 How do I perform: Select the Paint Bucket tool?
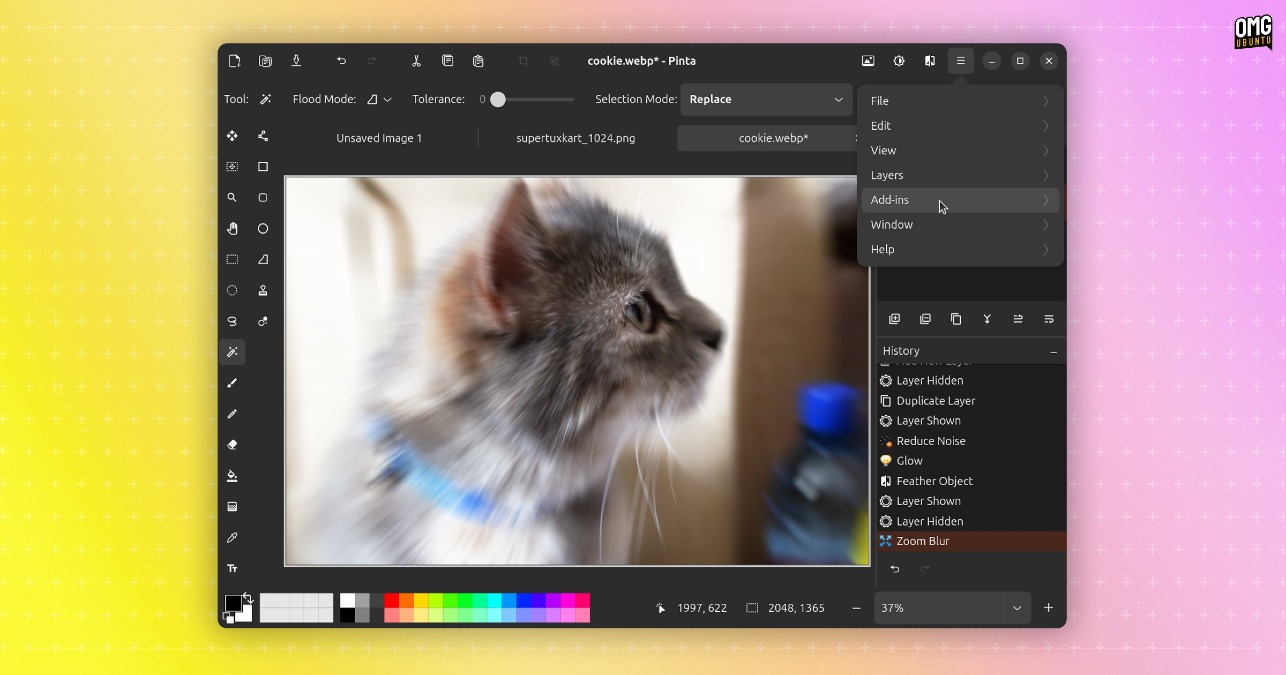pyautogui.click(x=232, y=475)
